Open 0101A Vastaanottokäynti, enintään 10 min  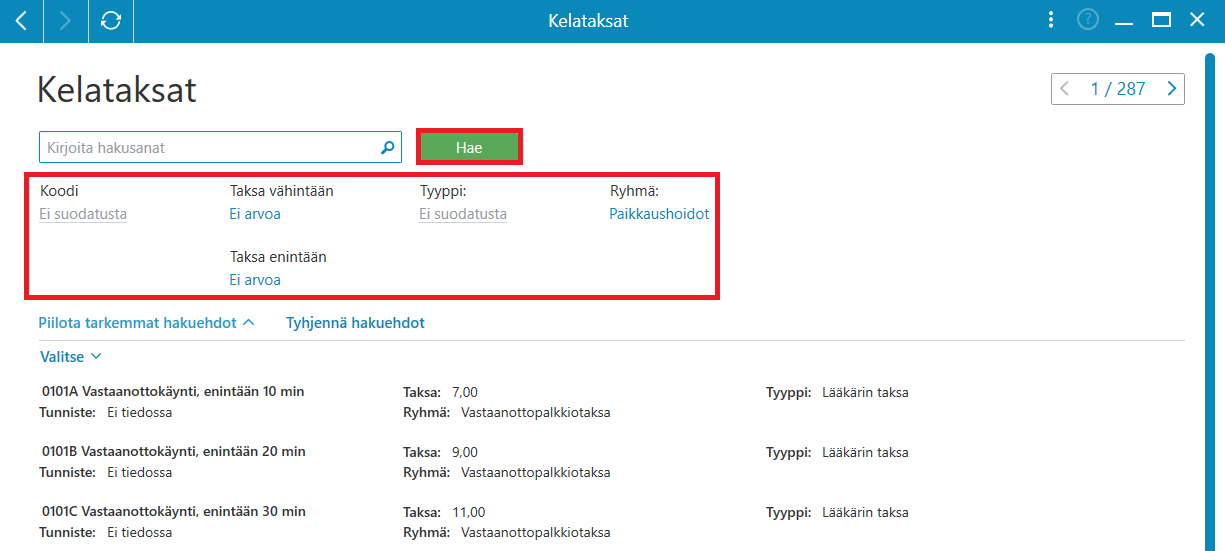coord(173,392)
